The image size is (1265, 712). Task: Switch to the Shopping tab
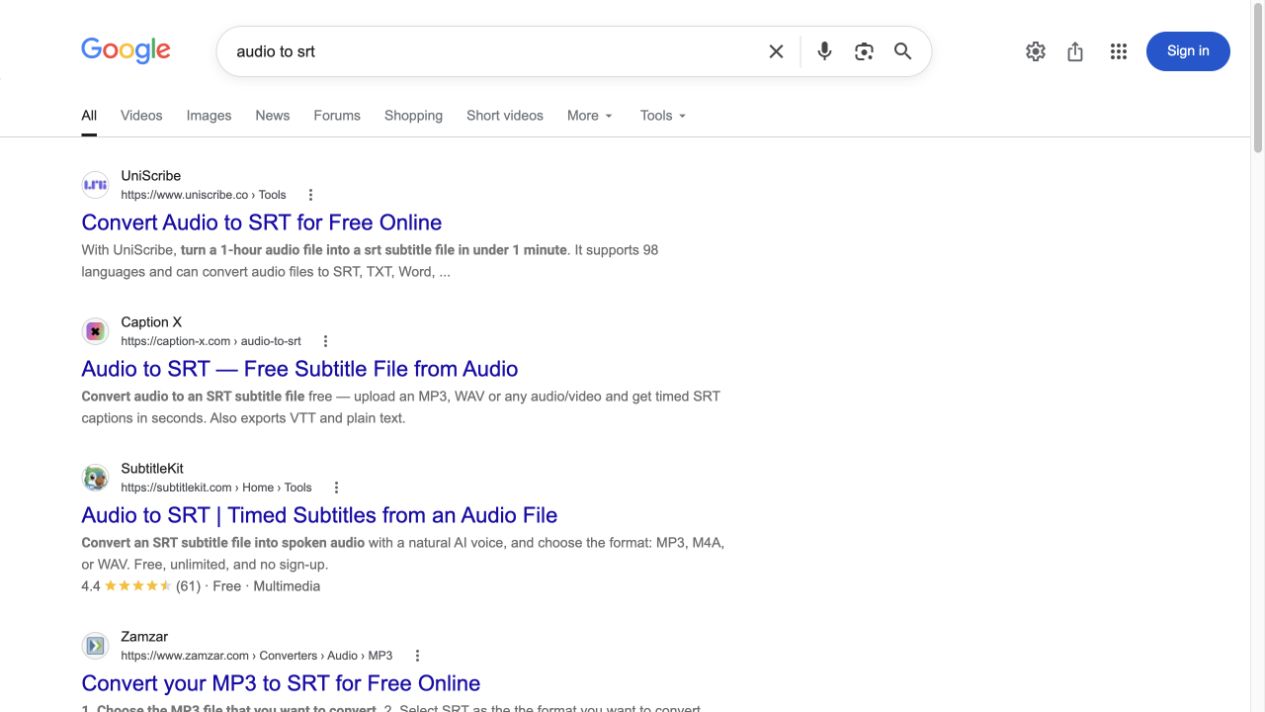pyautogui.click(x=413, y=115)
